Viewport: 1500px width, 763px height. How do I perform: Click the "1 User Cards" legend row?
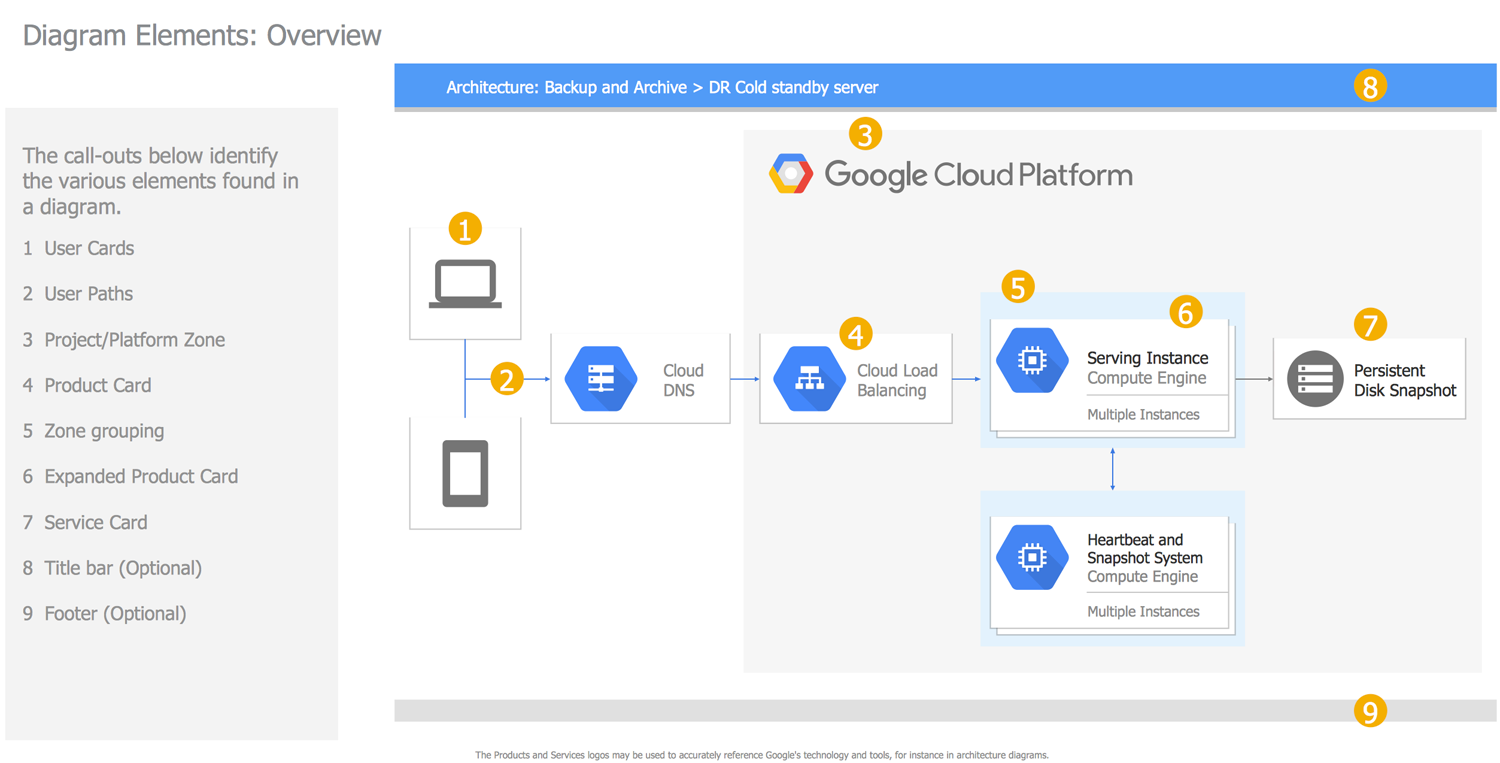(x=78, y=248)
